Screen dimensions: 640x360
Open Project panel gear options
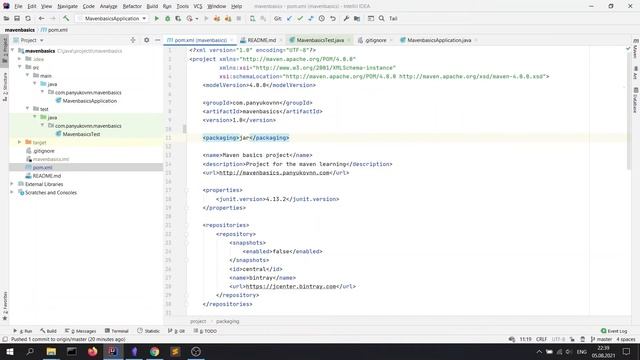pyautogui.click(x=147, y=40)
